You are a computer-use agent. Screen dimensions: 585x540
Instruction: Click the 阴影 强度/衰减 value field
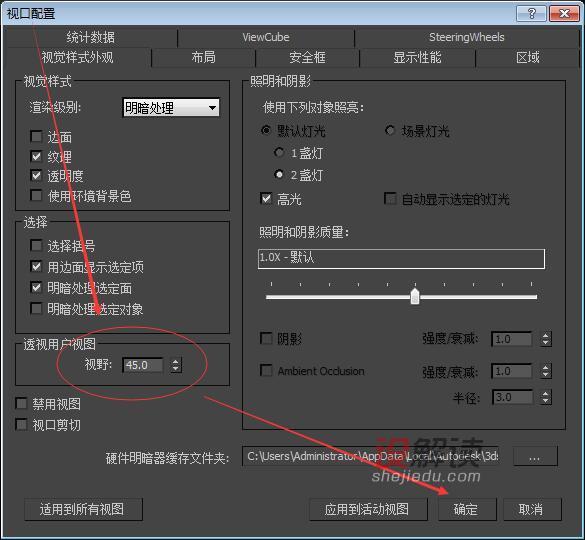coord(512,339)
